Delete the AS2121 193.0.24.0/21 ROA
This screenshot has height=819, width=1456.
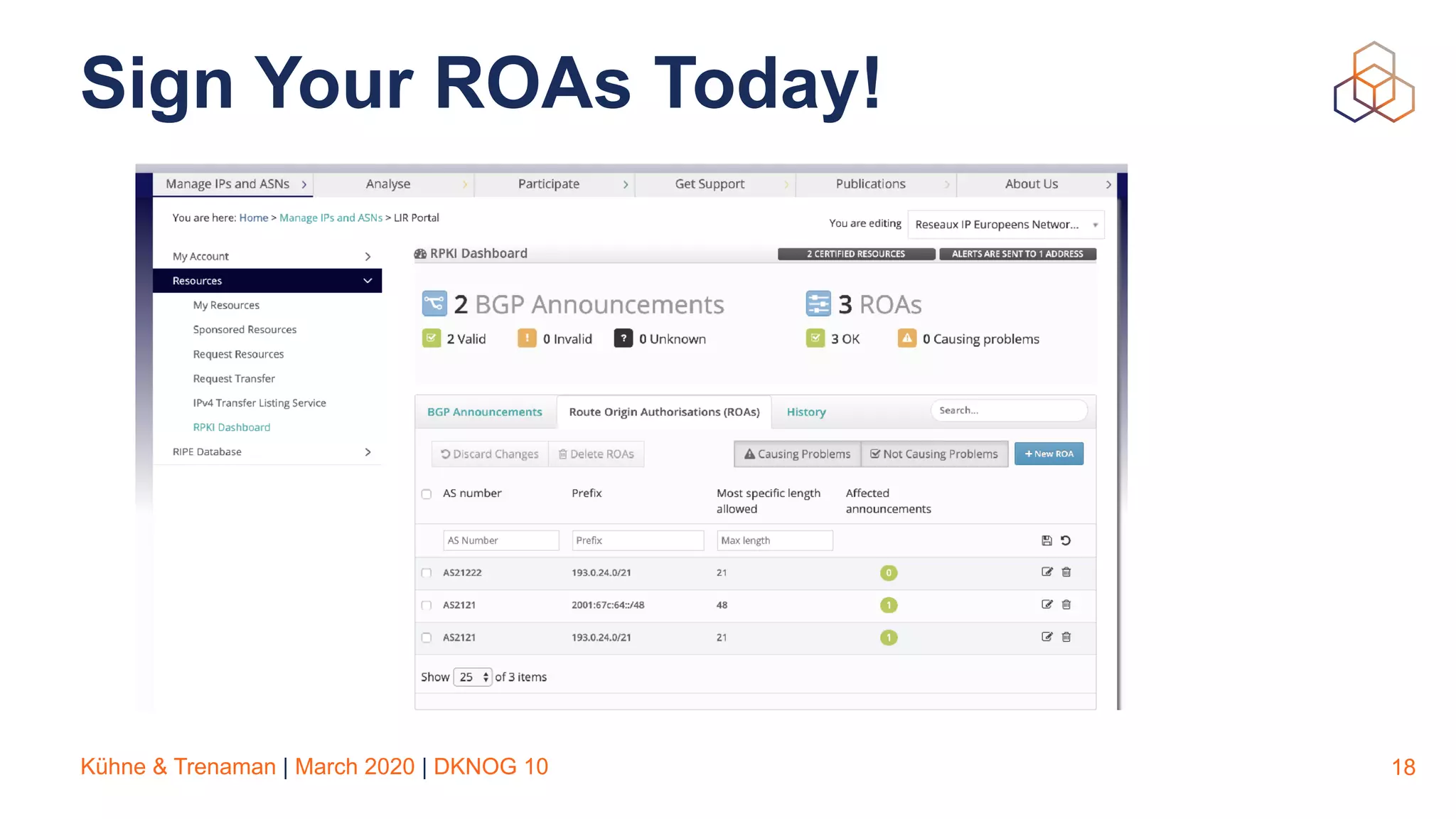pyautogui.click(x=1066, y=637)
